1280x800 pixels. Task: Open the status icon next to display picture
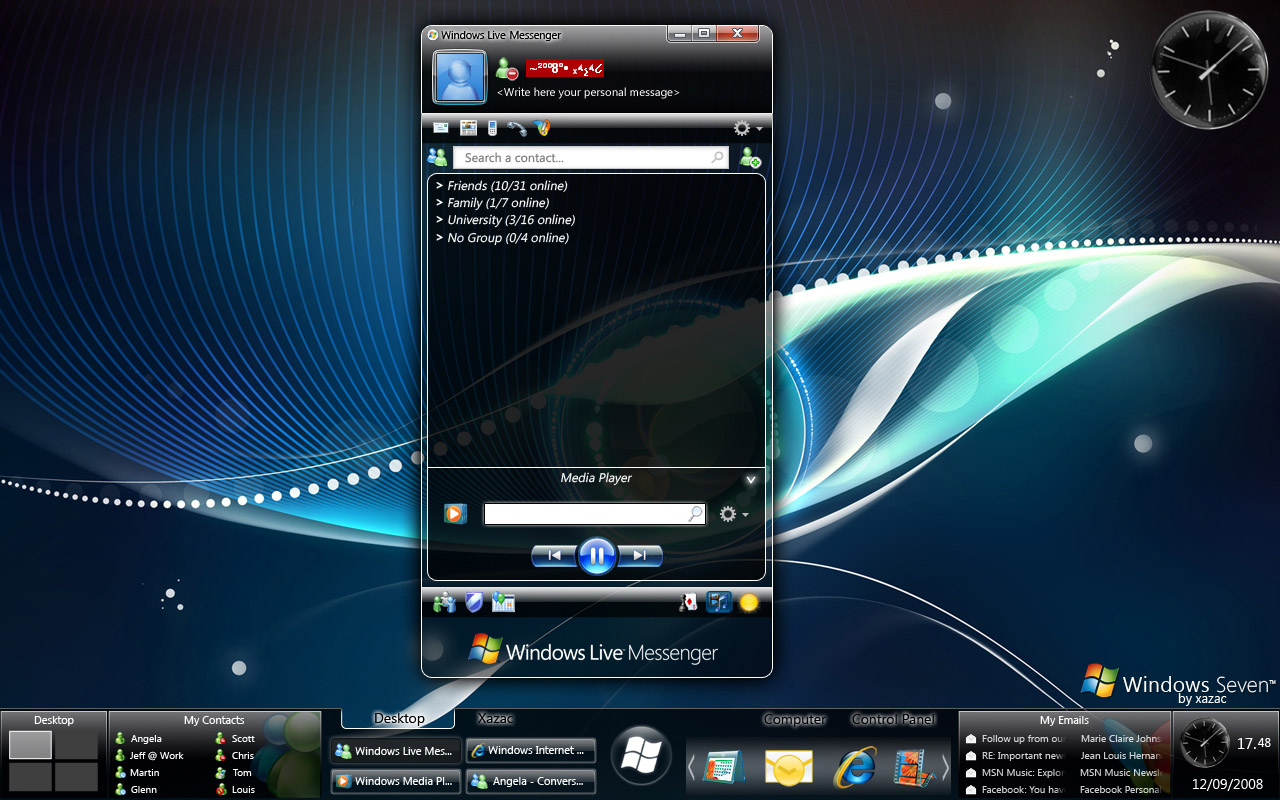(x=506, y=69)
